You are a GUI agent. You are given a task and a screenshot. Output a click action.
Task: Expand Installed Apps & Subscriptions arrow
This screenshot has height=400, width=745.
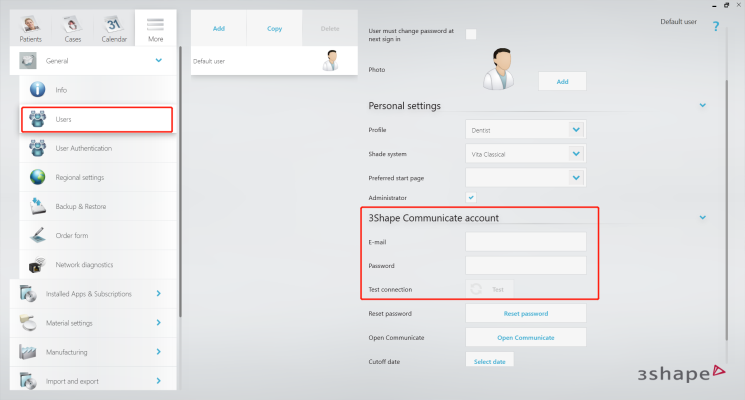(159, 294)
